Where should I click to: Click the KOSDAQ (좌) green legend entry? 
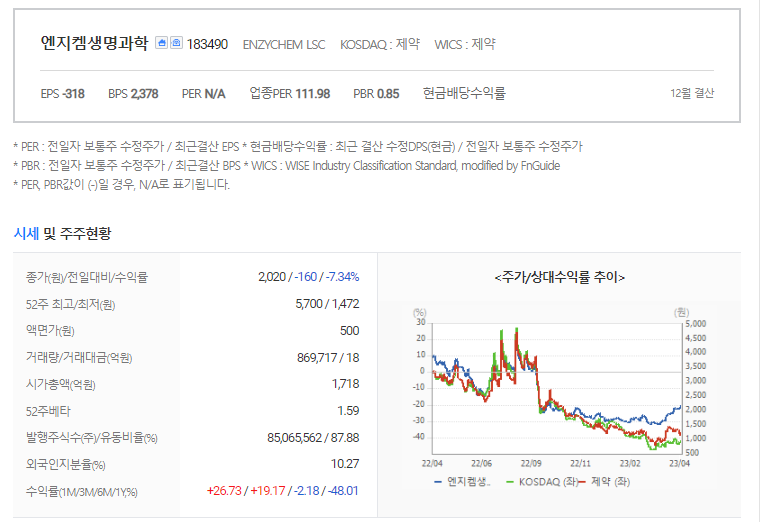(542, 482)
